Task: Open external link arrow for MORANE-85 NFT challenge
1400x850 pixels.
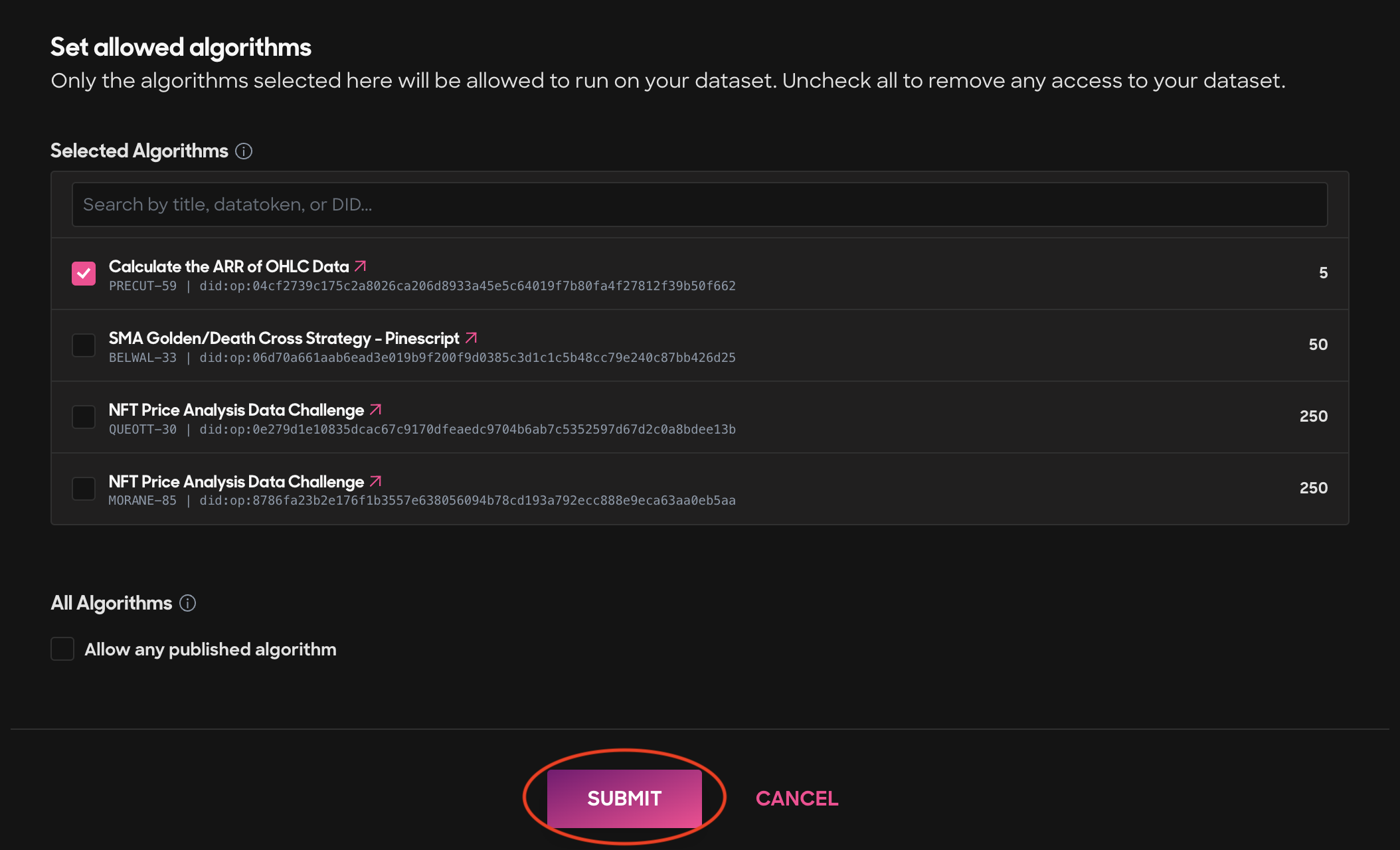Action: click(x=376, y=481)
